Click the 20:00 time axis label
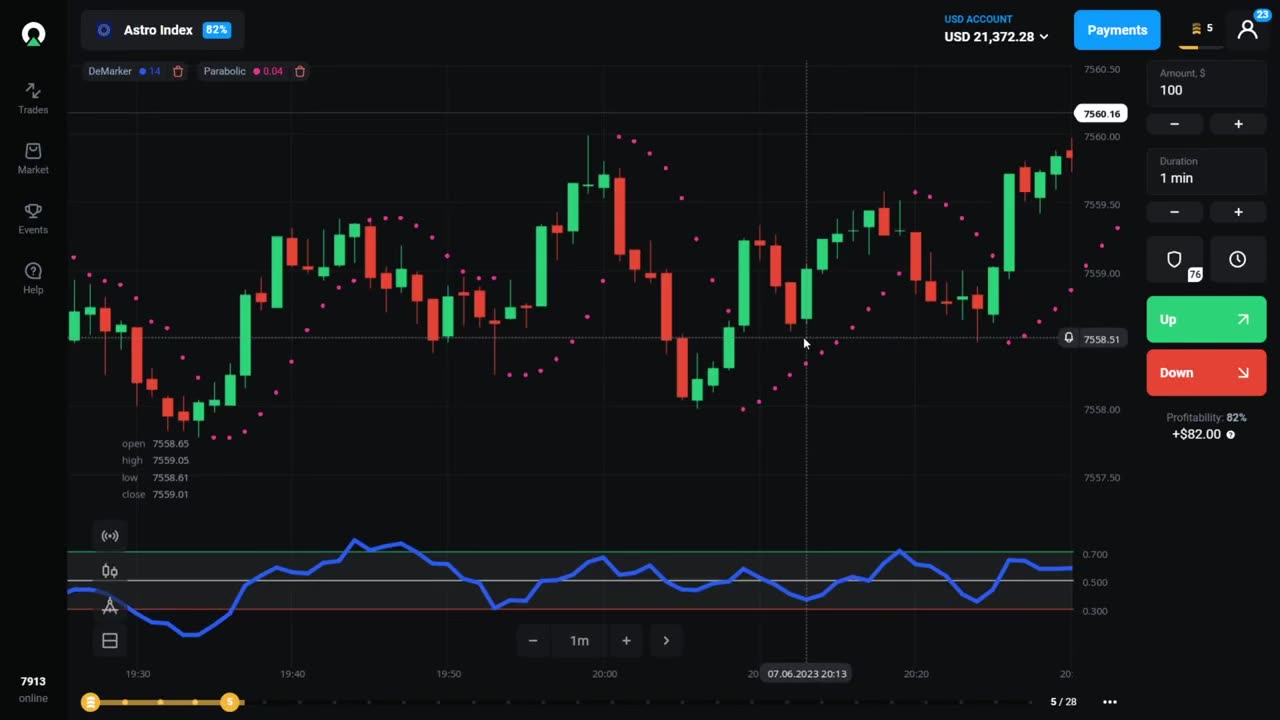This screenshot has width=1280, height=720. coord(604,674)
